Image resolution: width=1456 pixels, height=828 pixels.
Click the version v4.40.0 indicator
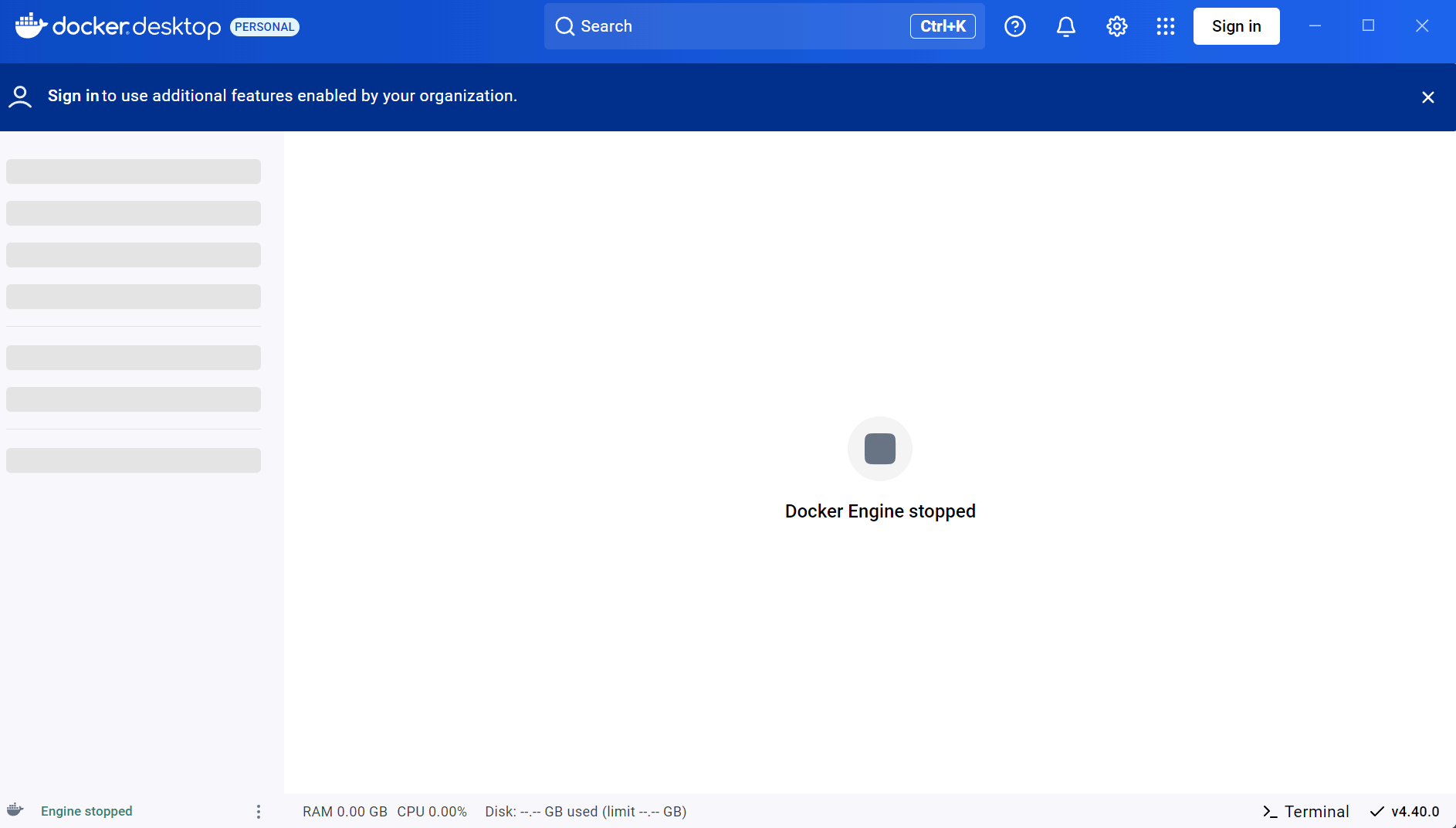point(1416,812)
